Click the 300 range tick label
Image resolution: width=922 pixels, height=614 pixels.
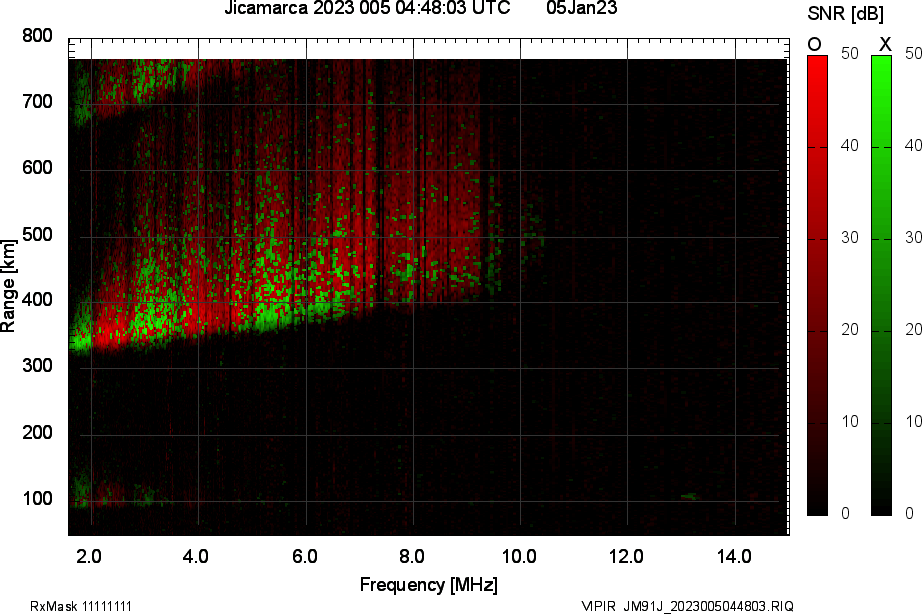[37, 366]
